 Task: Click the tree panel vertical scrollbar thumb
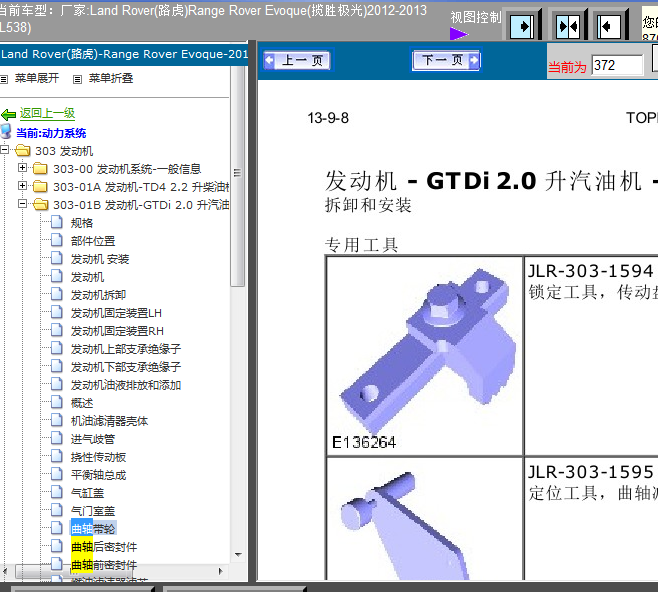(238, 176)
